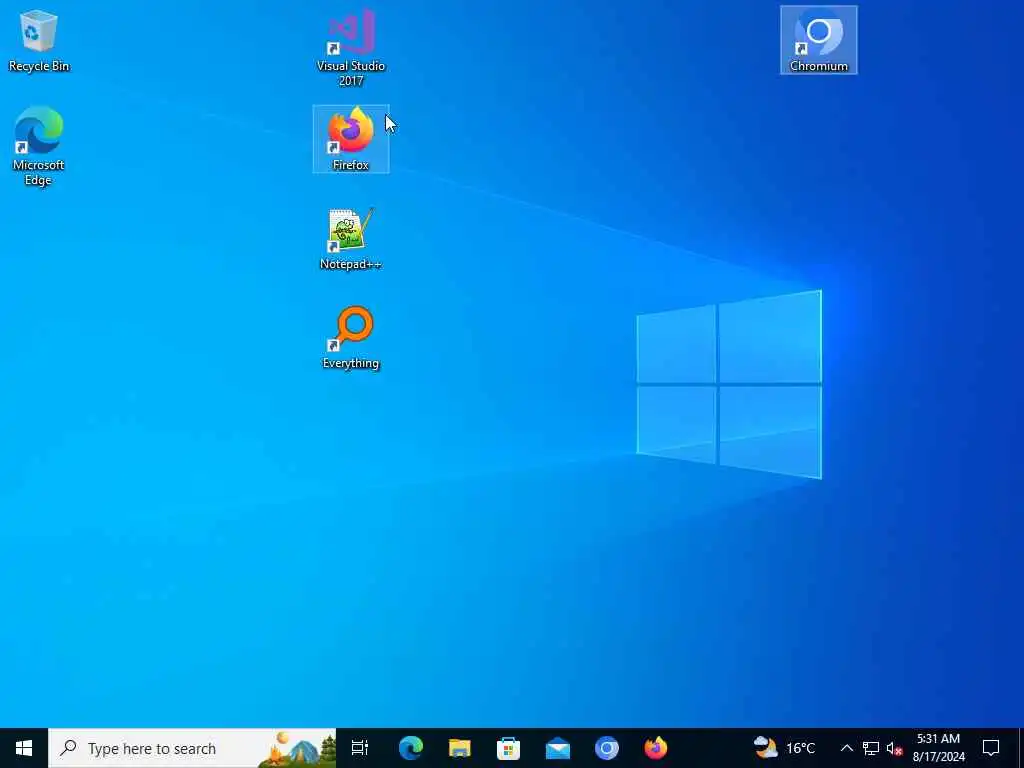This screenshot has height=768, width=1024.
Task: Open the network status tray icon
Action: tap(871, 748)
